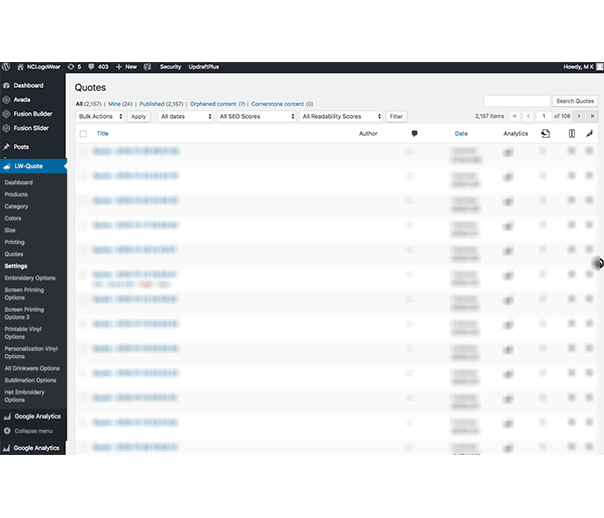Open Embroidery Options in the sidebar
The height and width of the screenshot is (518, 604).
(x=30, y=278)
